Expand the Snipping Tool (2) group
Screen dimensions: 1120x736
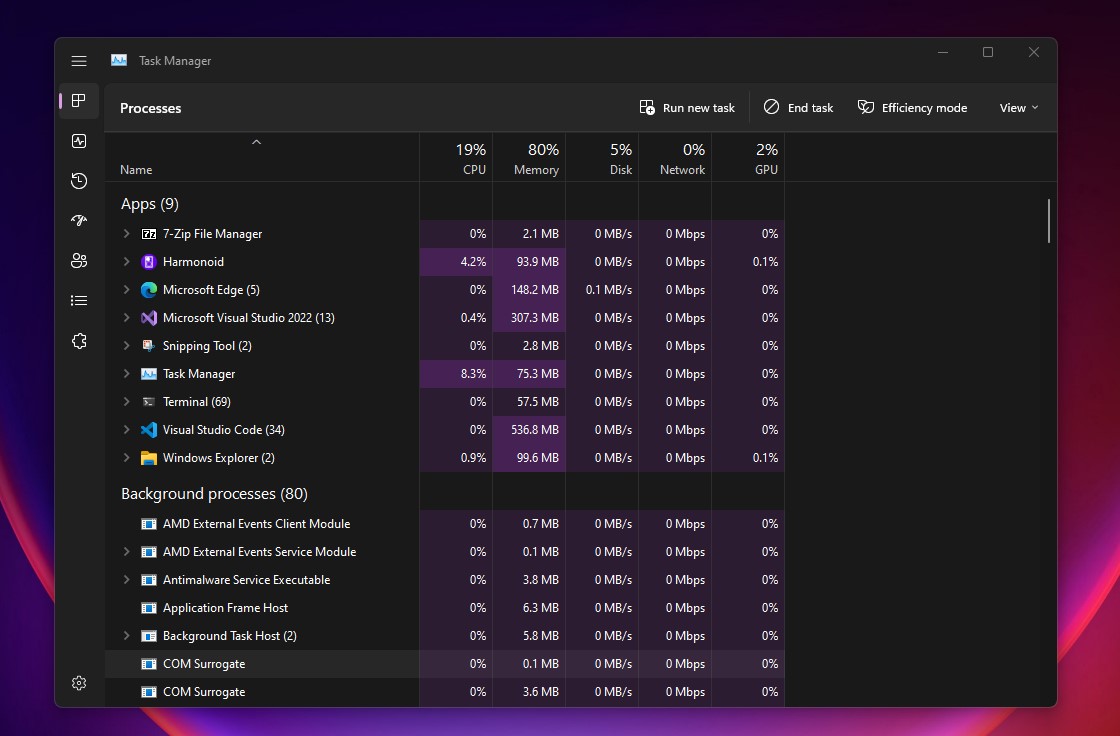pyautogui.click(x=126, y=346)
